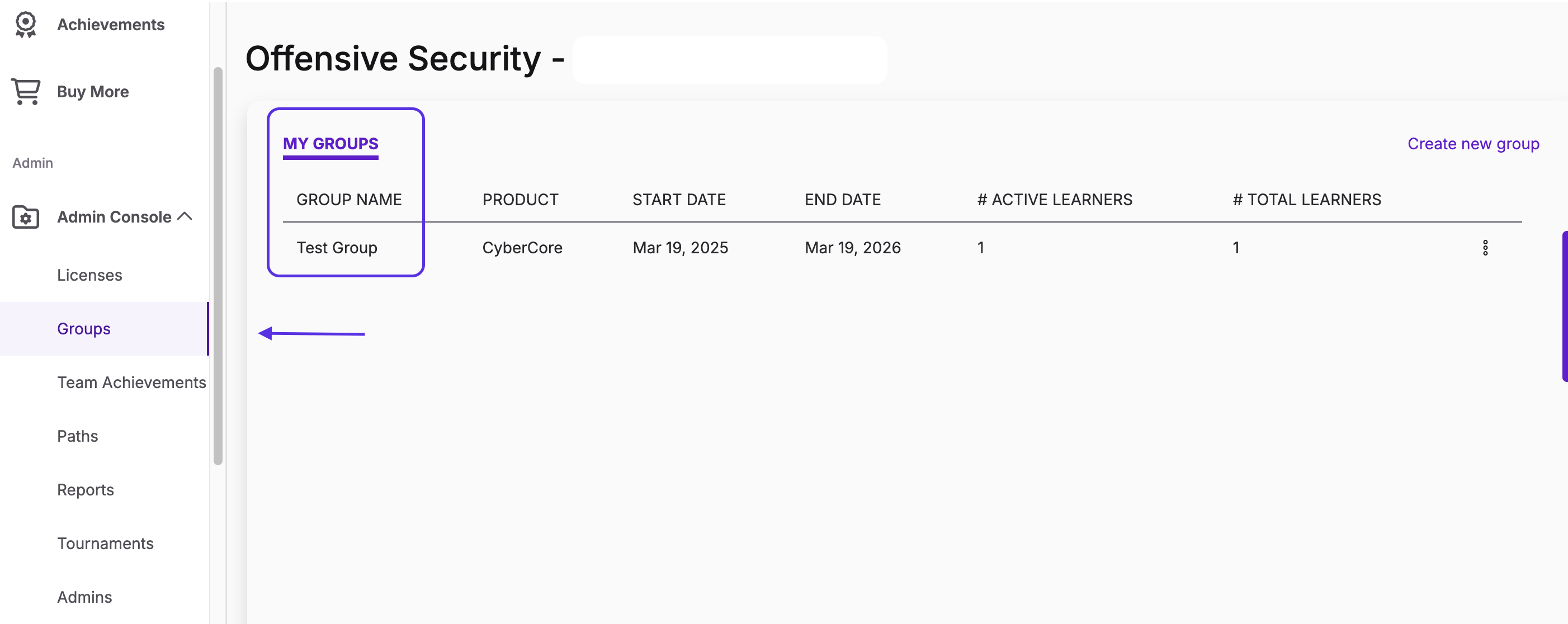
Task: Select the MY GROUPS tab
Action: (x=330, y=144)
